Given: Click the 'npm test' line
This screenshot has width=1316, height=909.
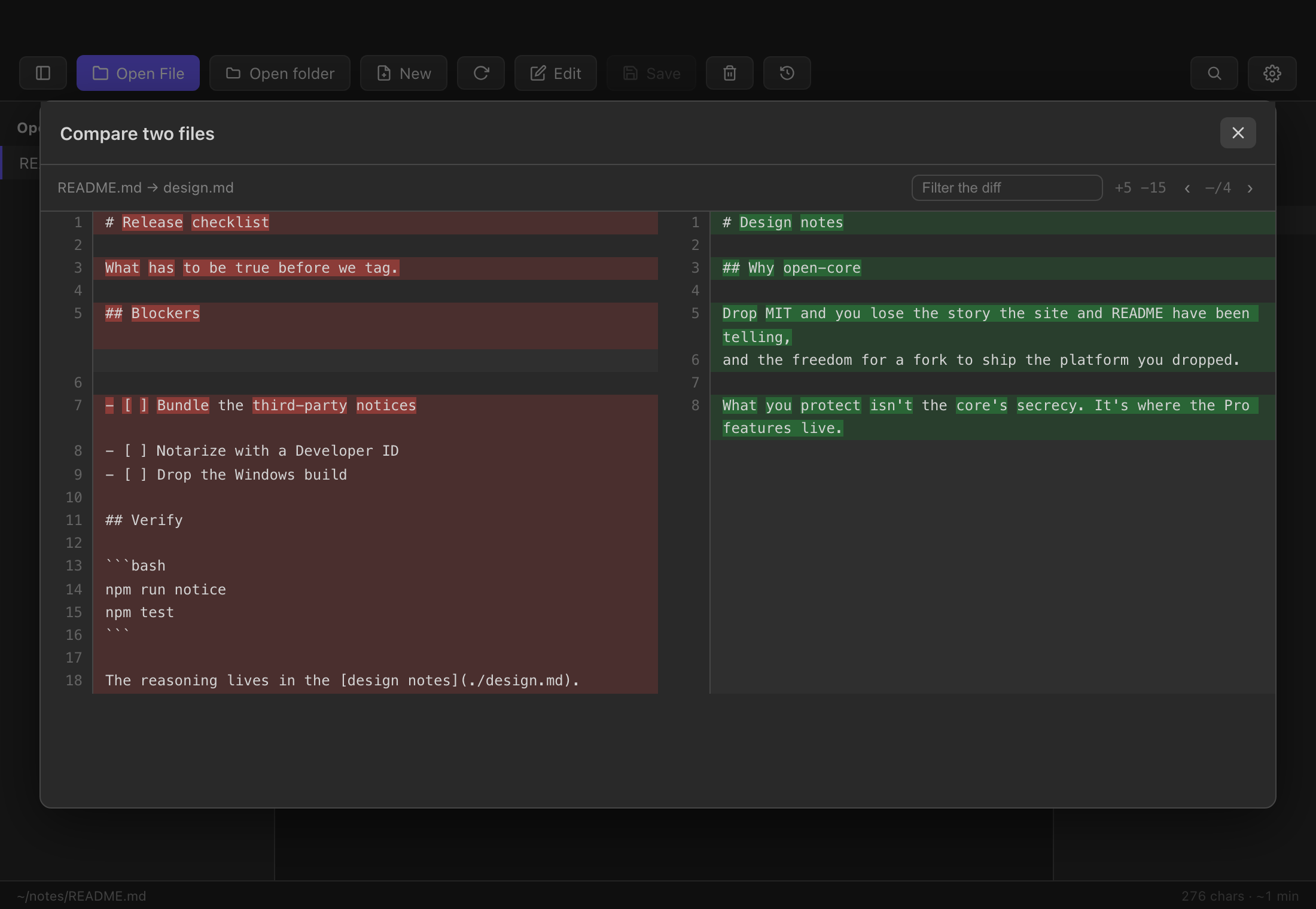Looking at the screenshot, I should (376, 612).
